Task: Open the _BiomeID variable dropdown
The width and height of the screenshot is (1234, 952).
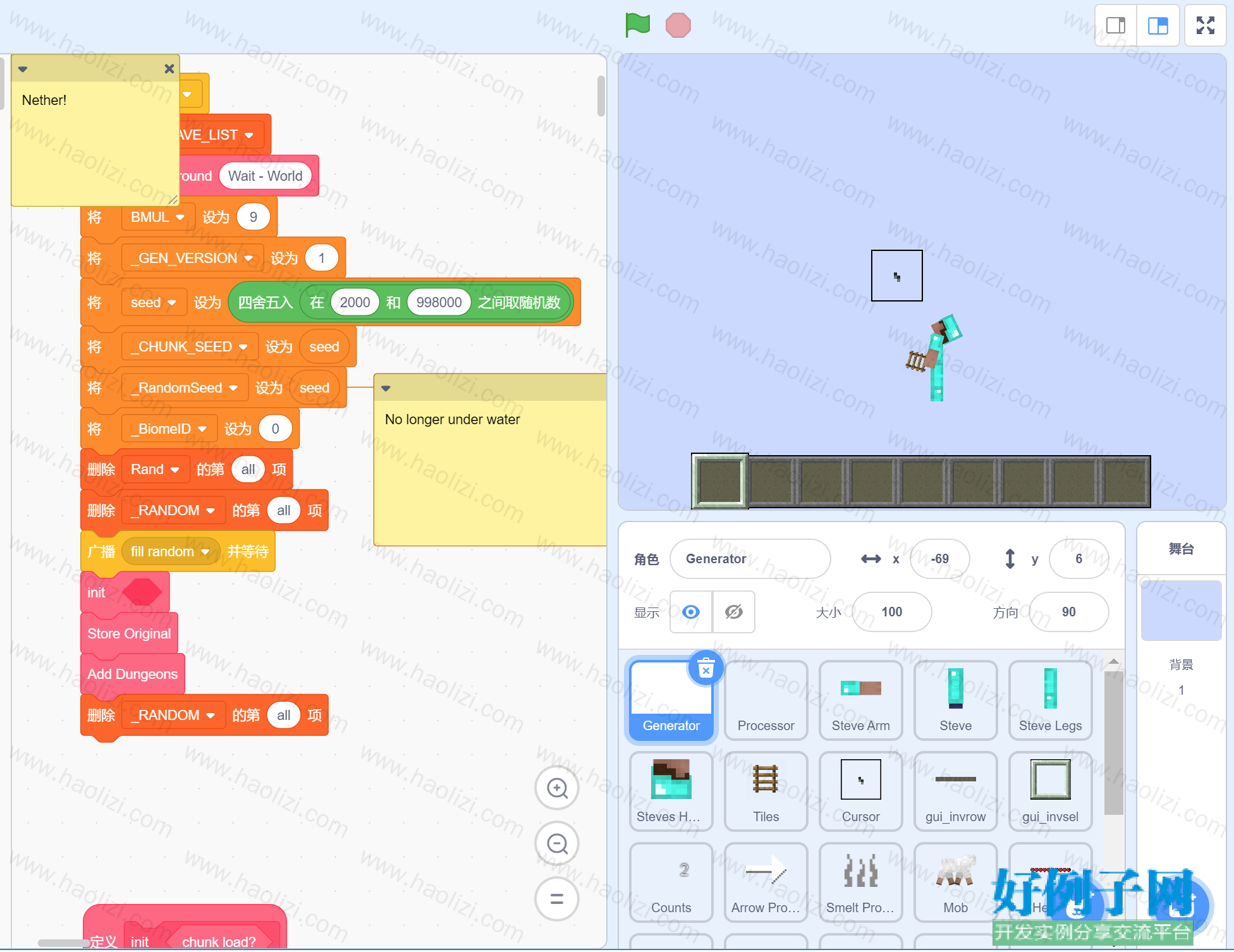Action: [x=169, y=429]
